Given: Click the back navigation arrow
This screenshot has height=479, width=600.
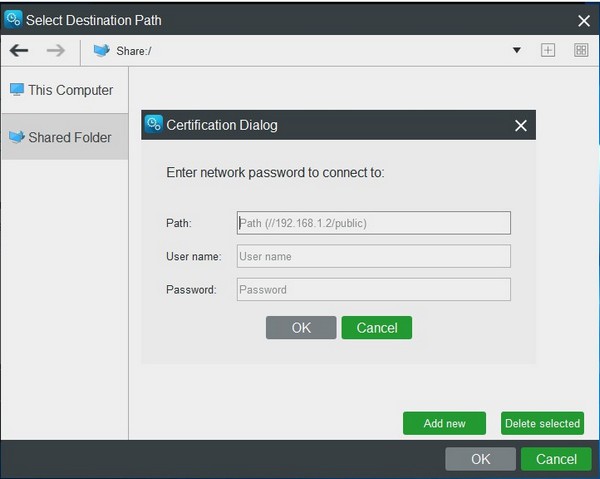Looking at the screenshot, I should tap(19, 50).
